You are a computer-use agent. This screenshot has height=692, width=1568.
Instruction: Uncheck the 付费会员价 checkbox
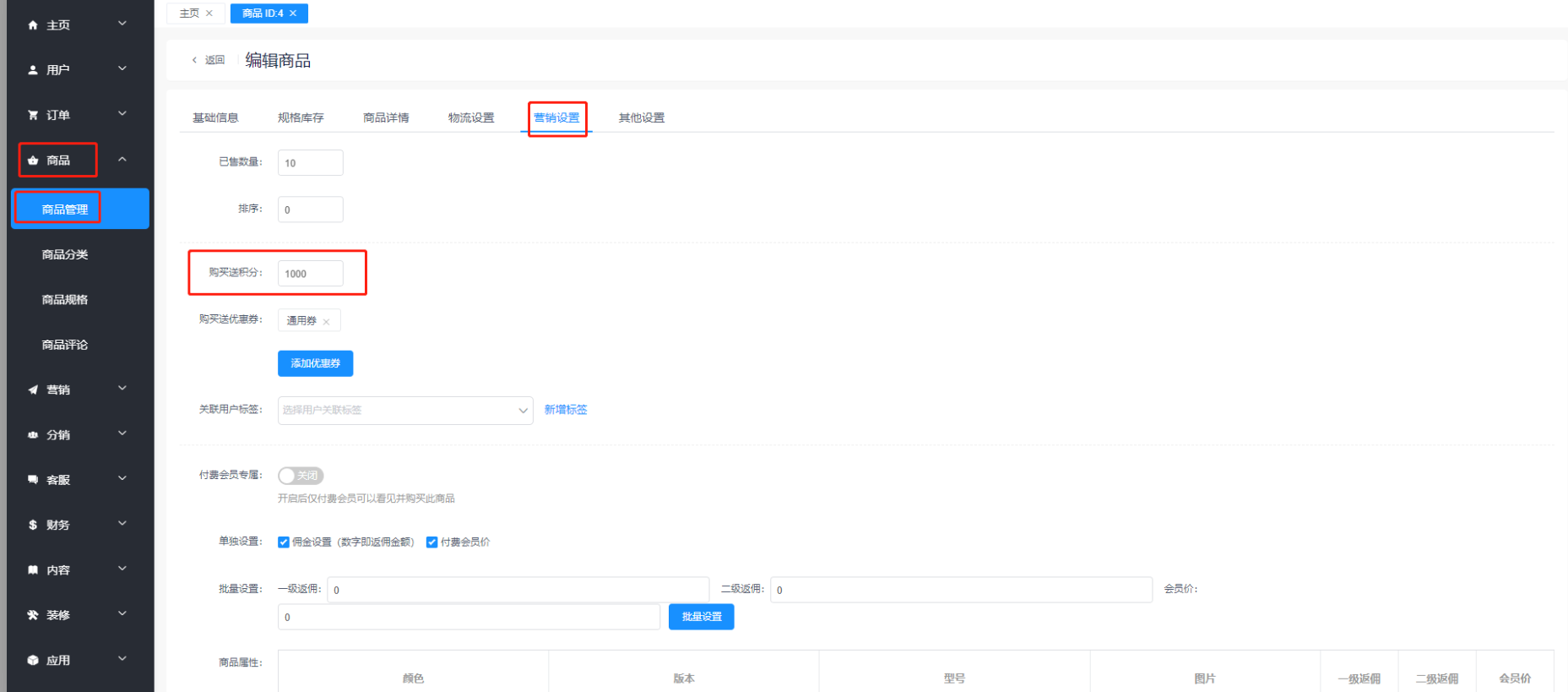(x=432, y=542)
